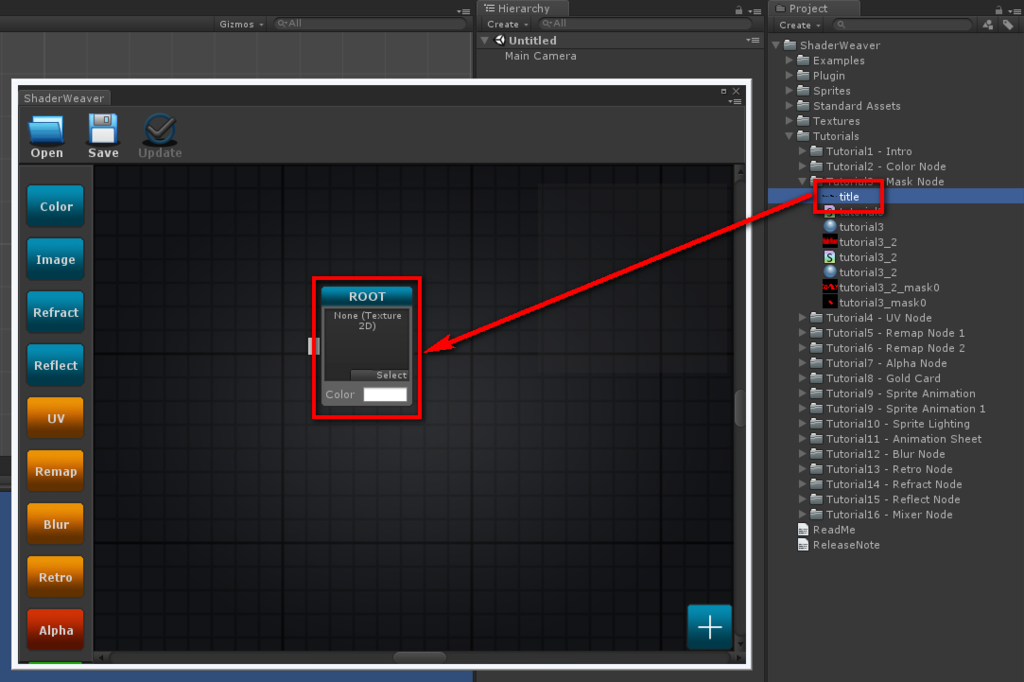
Task: Collapse the ShaderWeaver root folder
Action: point(776,45)
